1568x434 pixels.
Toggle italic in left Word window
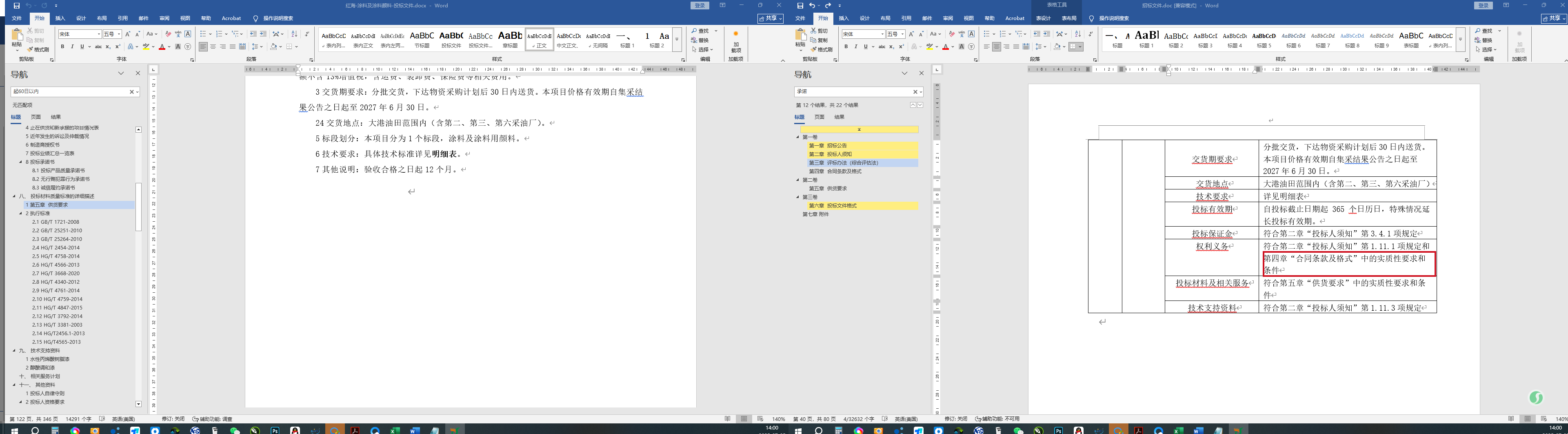pos(72,47)
